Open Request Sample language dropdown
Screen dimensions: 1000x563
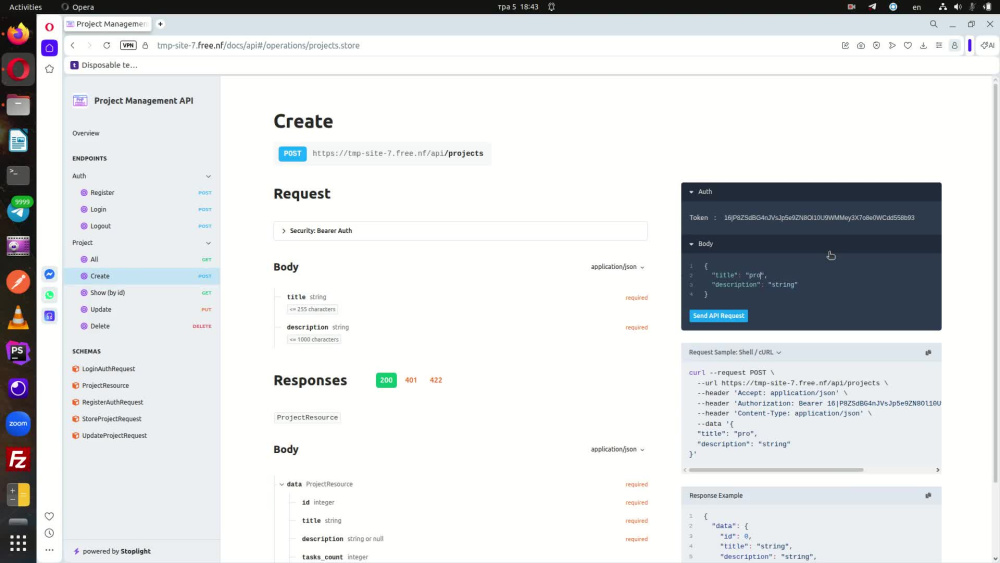[x=735, y=352]
